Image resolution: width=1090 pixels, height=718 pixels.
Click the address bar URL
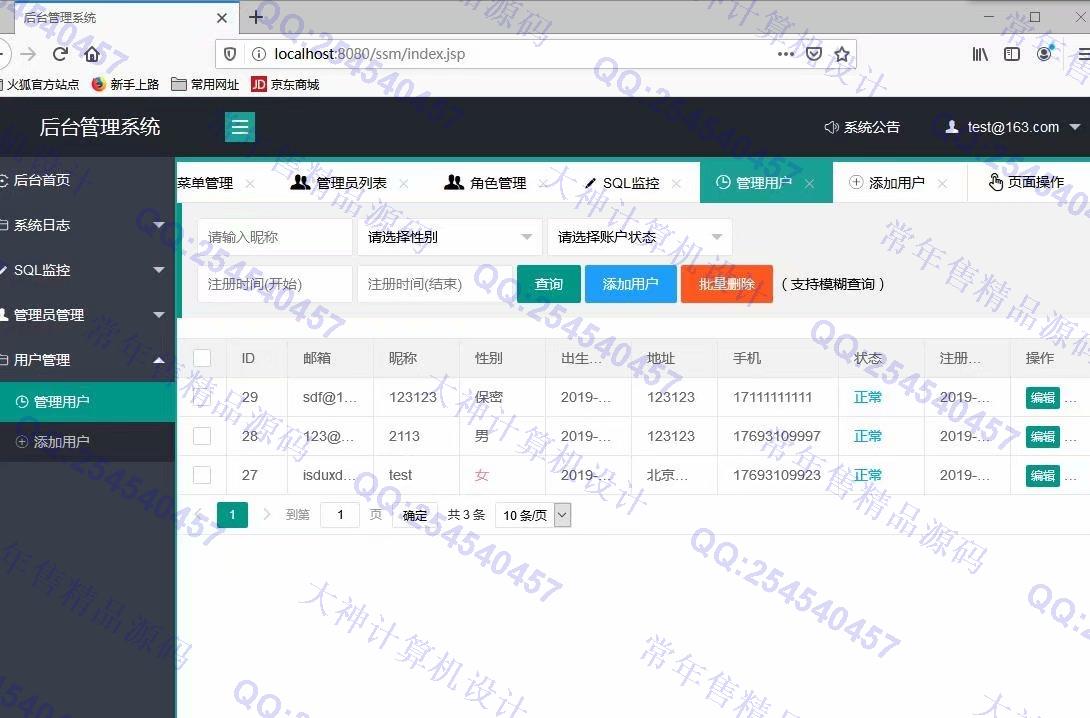click(x=369, y=54)
